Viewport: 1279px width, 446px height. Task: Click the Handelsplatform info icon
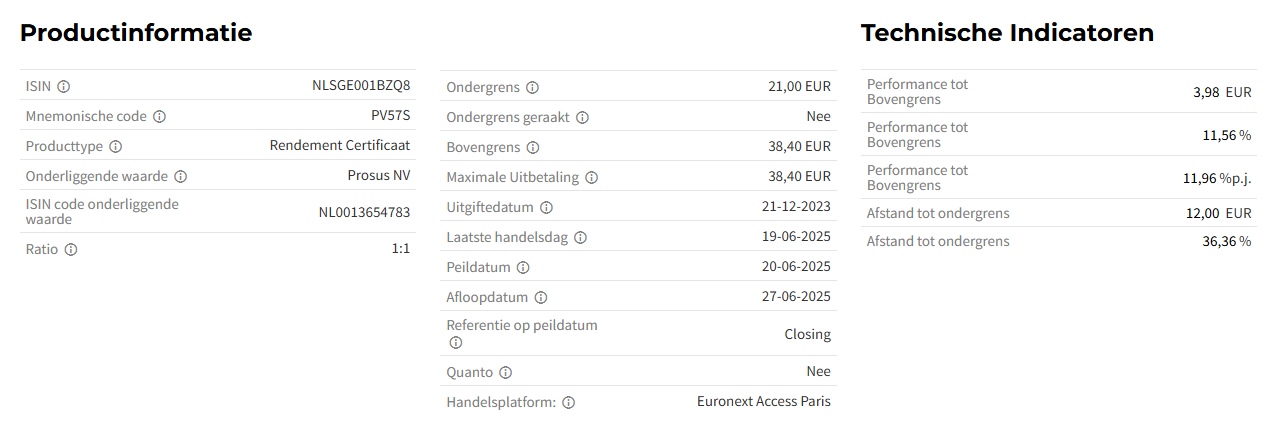[x=569, y=402]
